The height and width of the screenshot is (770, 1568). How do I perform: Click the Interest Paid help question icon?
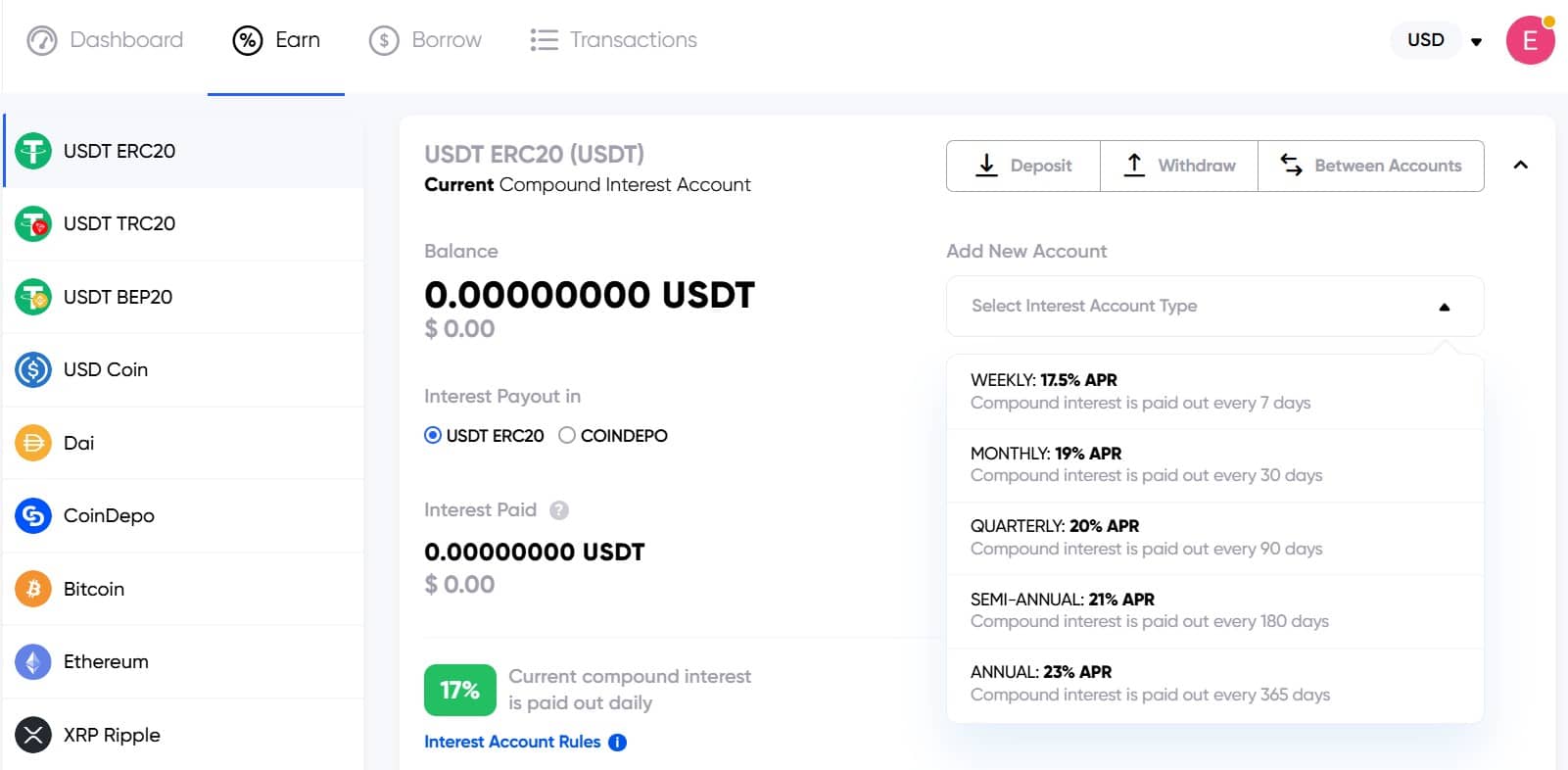tap(559, 510)
